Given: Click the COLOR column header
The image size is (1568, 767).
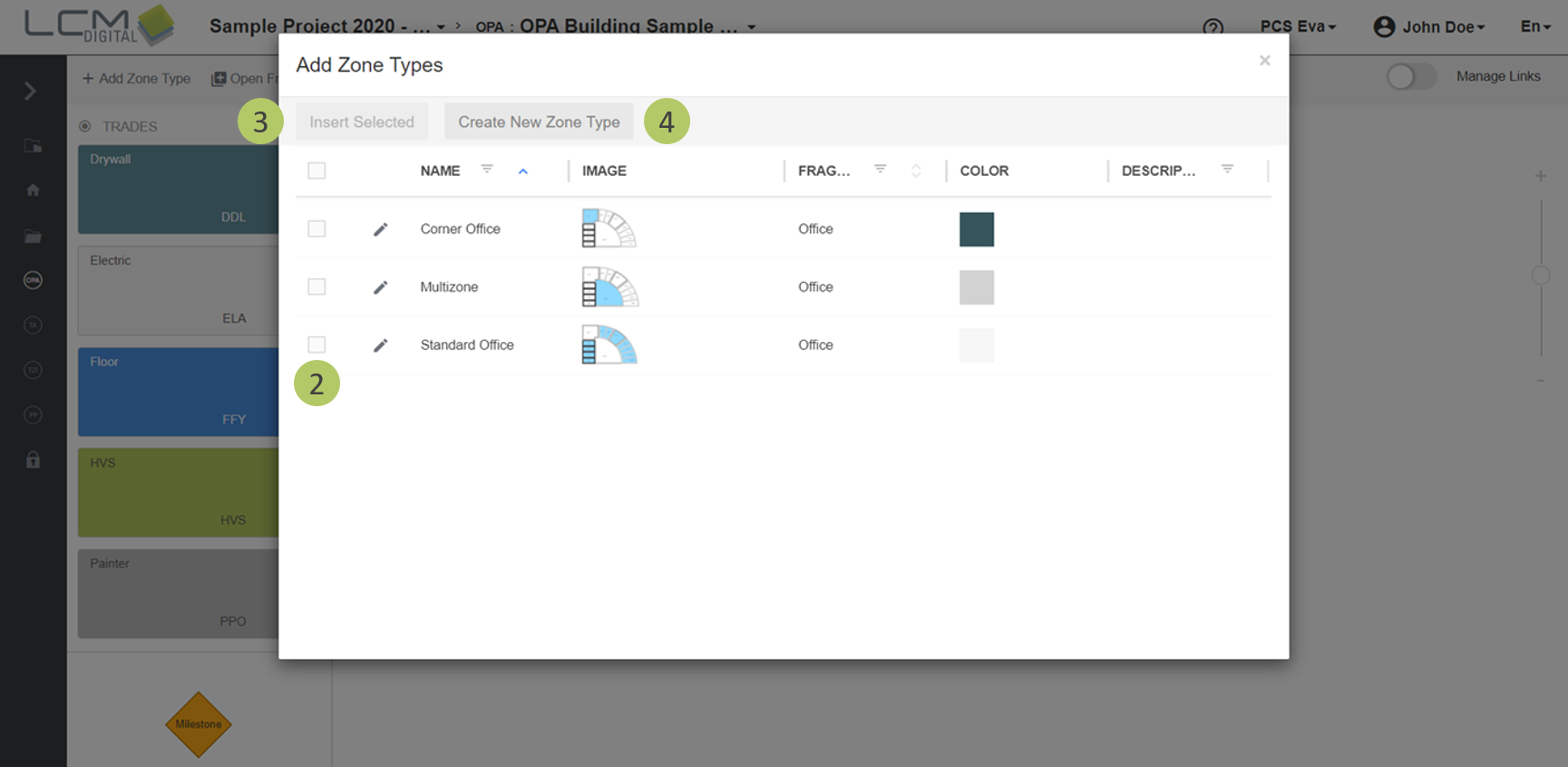Looking at the screenshot, I should pos(984,170).
